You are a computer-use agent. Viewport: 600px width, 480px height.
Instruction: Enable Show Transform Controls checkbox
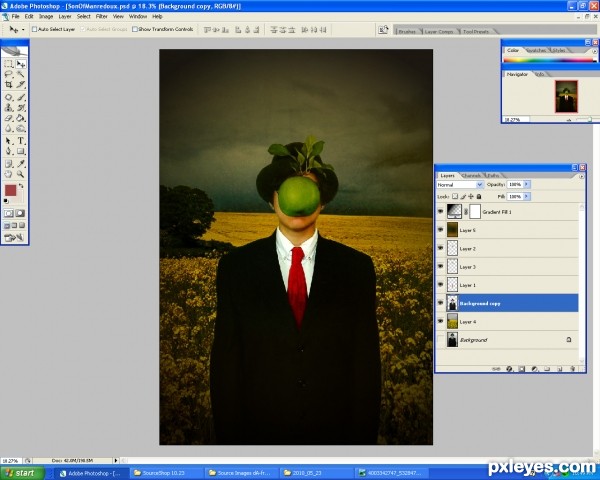pos(135,29)
